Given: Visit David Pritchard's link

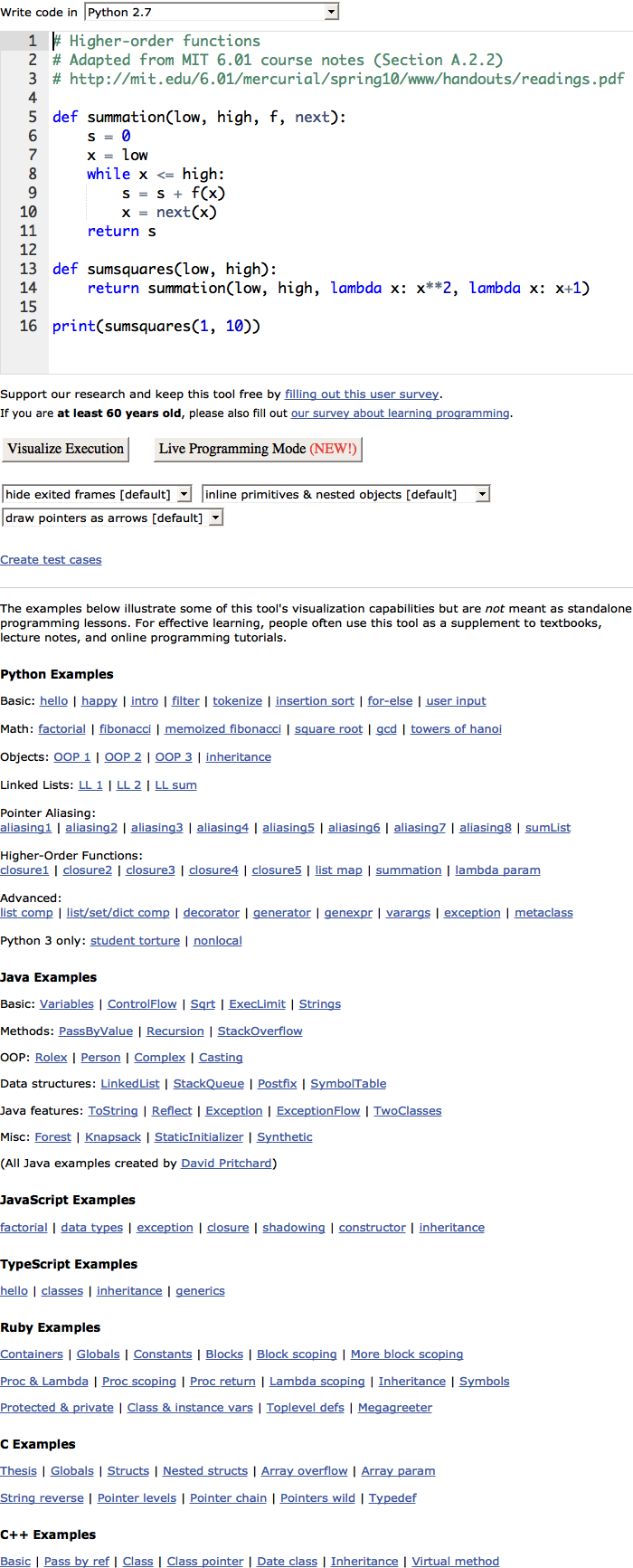Looking at the screenshot, I should (x=226, y=1164).
